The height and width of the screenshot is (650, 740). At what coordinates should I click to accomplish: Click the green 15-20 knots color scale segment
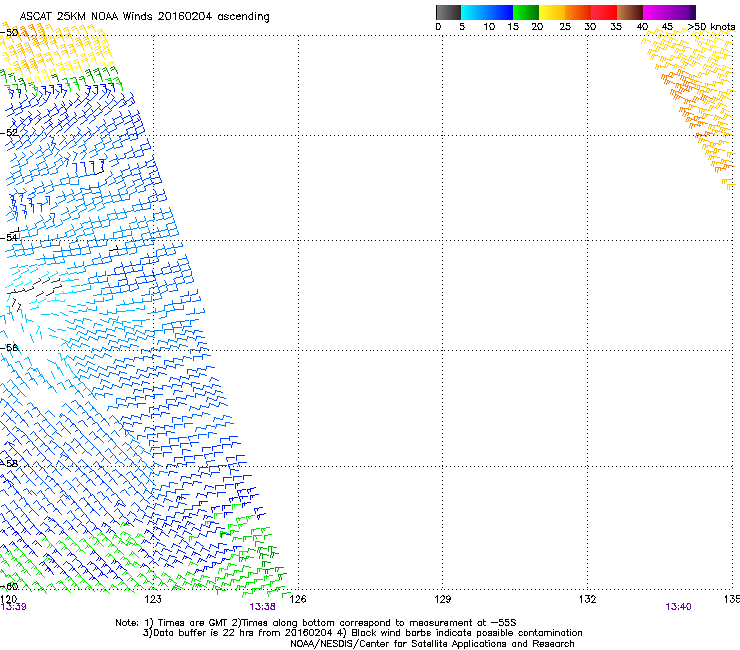tap(526, 12)
